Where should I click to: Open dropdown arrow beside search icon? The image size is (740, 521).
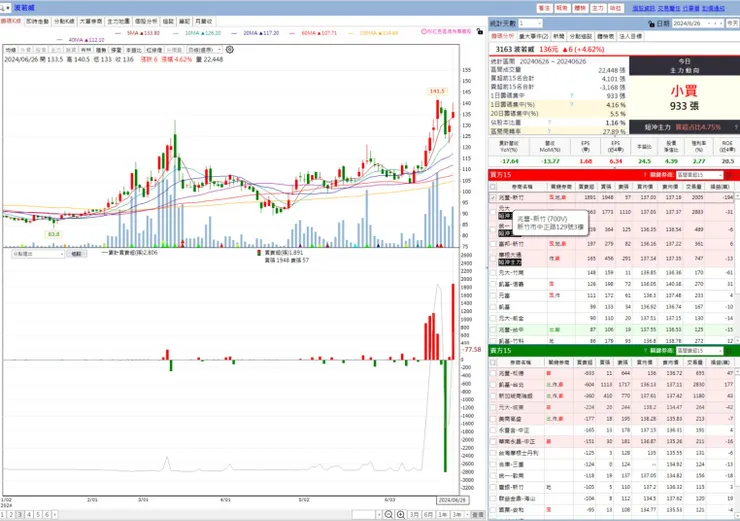(8, 8)
